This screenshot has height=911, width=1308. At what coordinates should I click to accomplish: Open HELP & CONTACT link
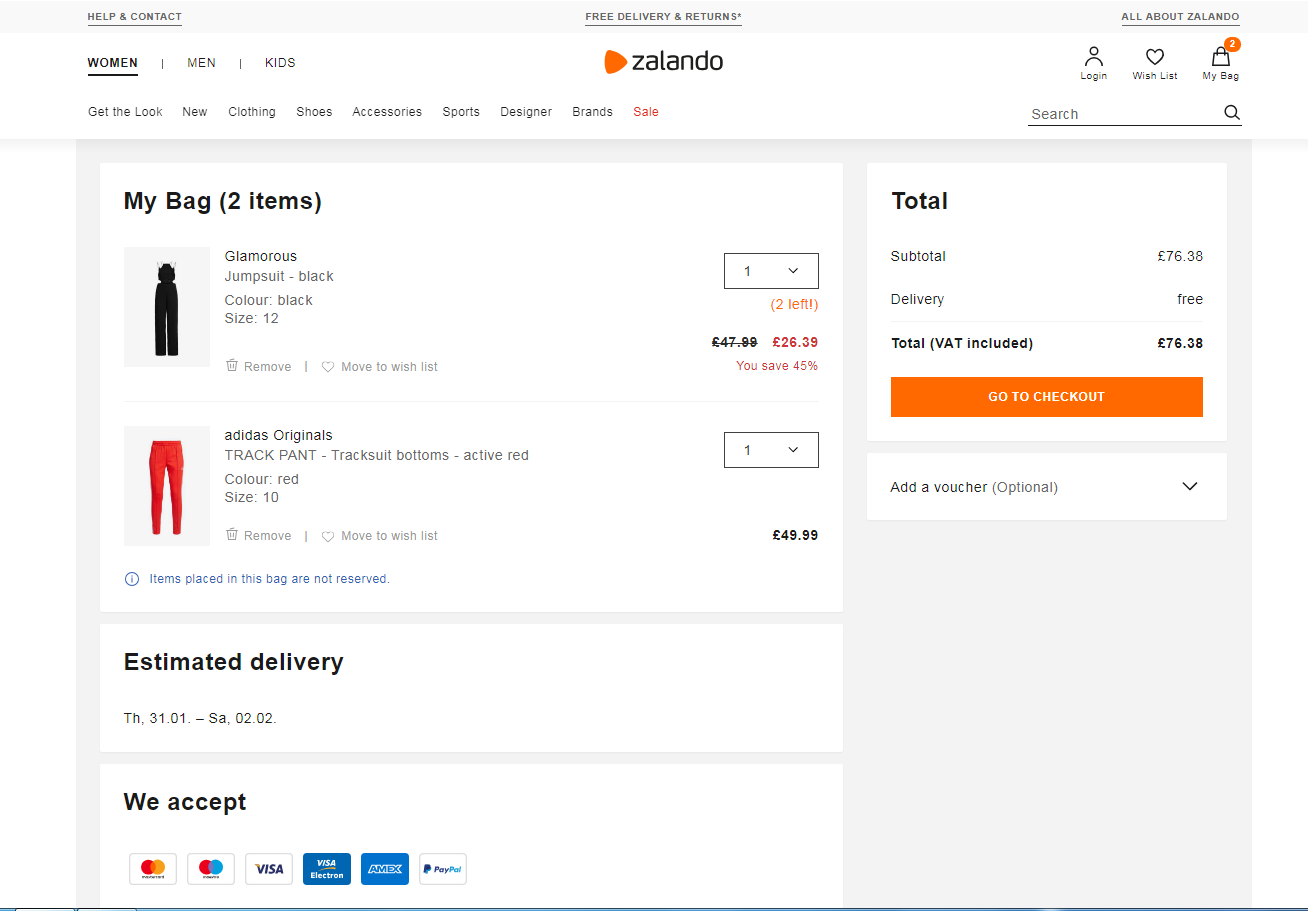click(135, 17)
